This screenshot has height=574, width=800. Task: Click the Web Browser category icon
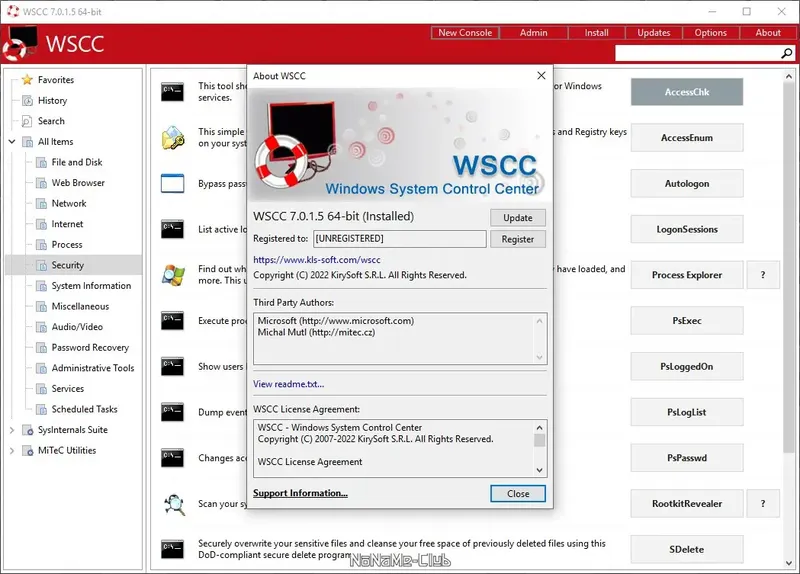pyautogui.click(x=41, y=183)
